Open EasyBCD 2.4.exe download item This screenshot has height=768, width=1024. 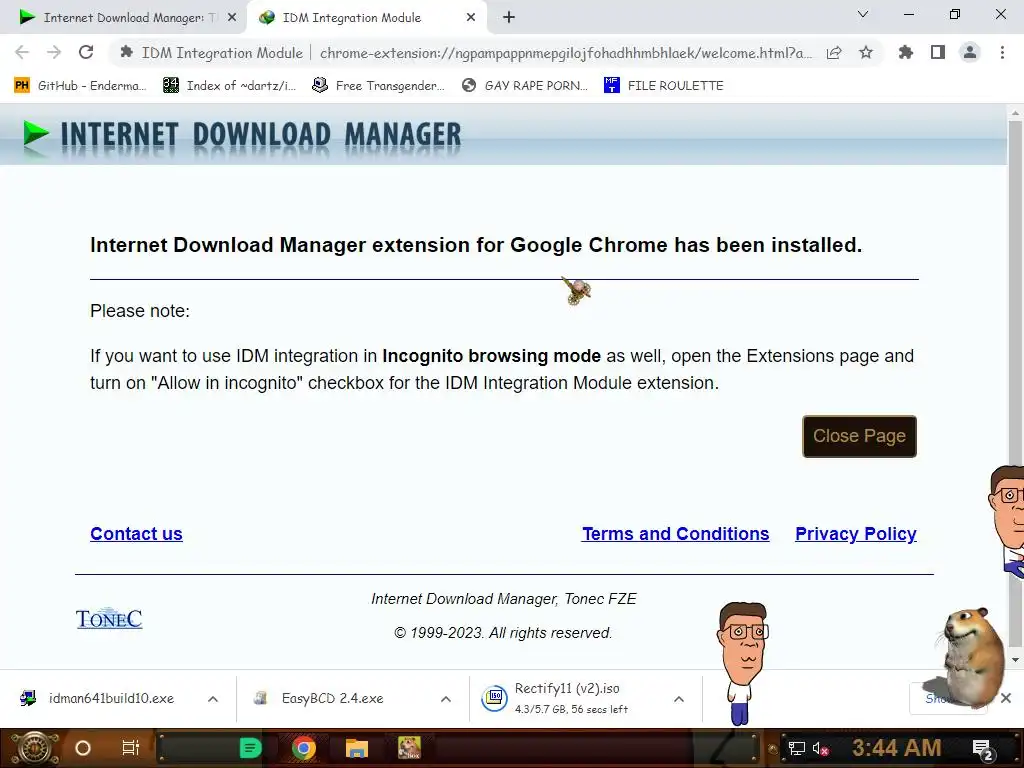tap(320, 699)
